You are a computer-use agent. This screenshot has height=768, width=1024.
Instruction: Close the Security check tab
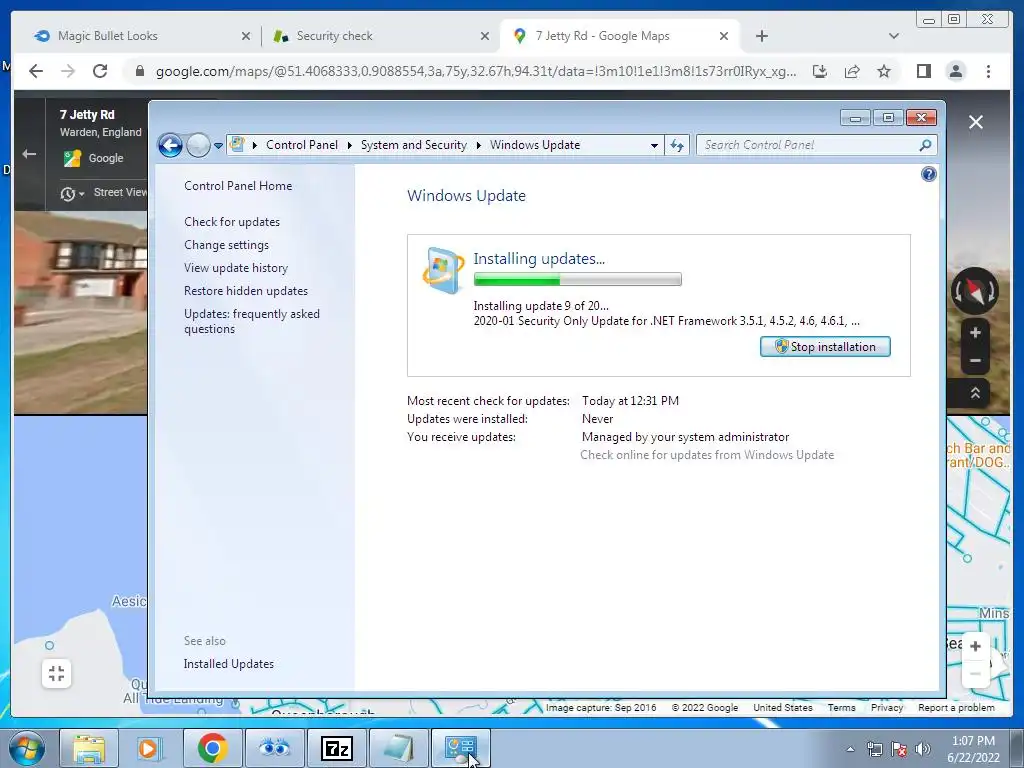[x=485, y=36]
